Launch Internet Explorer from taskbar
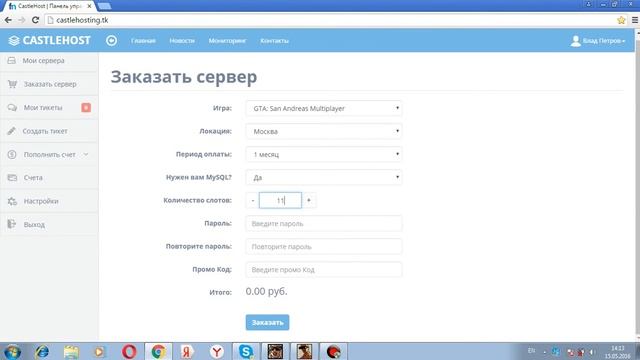Viewport: 640px width, 360px height. [x=42, y=351]
